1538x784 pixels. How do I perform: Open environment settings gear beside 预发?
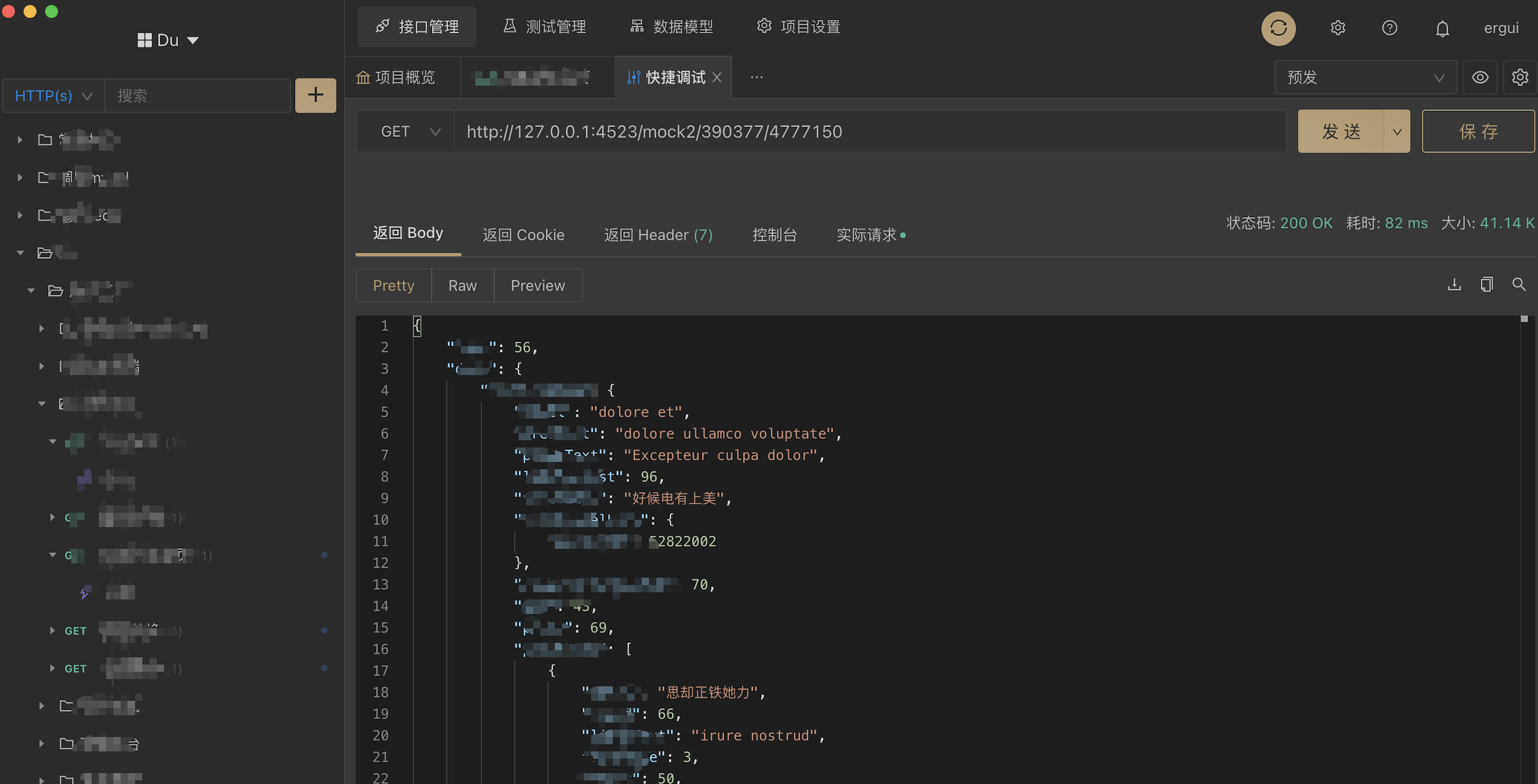coord(1519,77)
